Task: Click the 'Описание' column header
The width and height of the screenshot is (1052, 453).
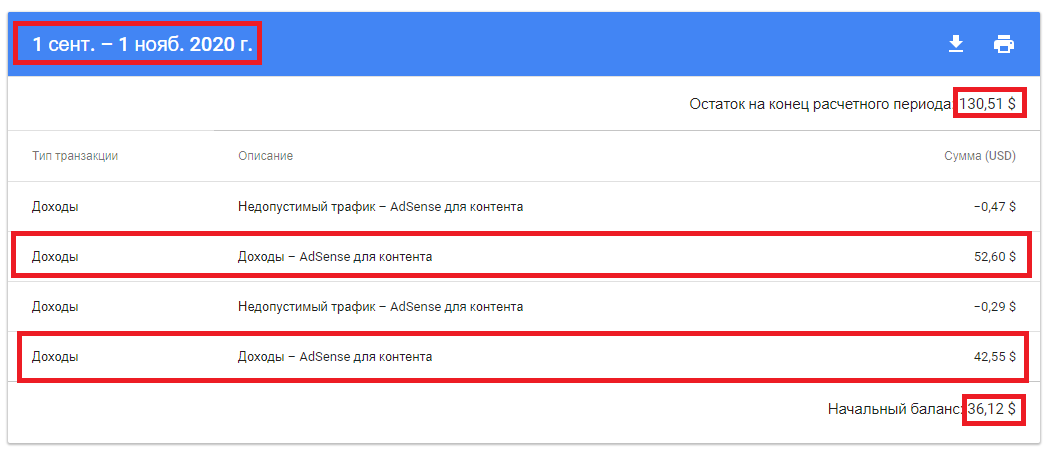Action: tap(265, 156)
